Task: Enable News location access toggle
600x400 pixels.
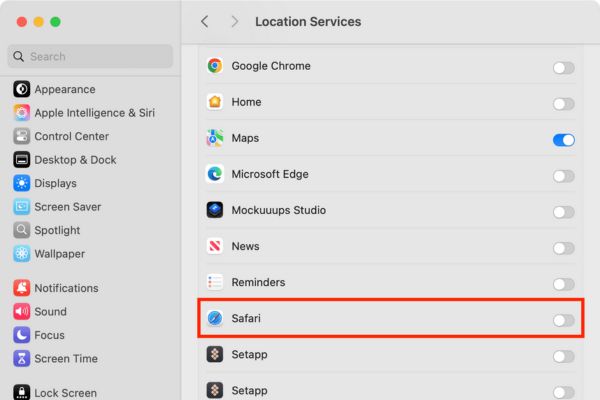Action: [563, 248]
